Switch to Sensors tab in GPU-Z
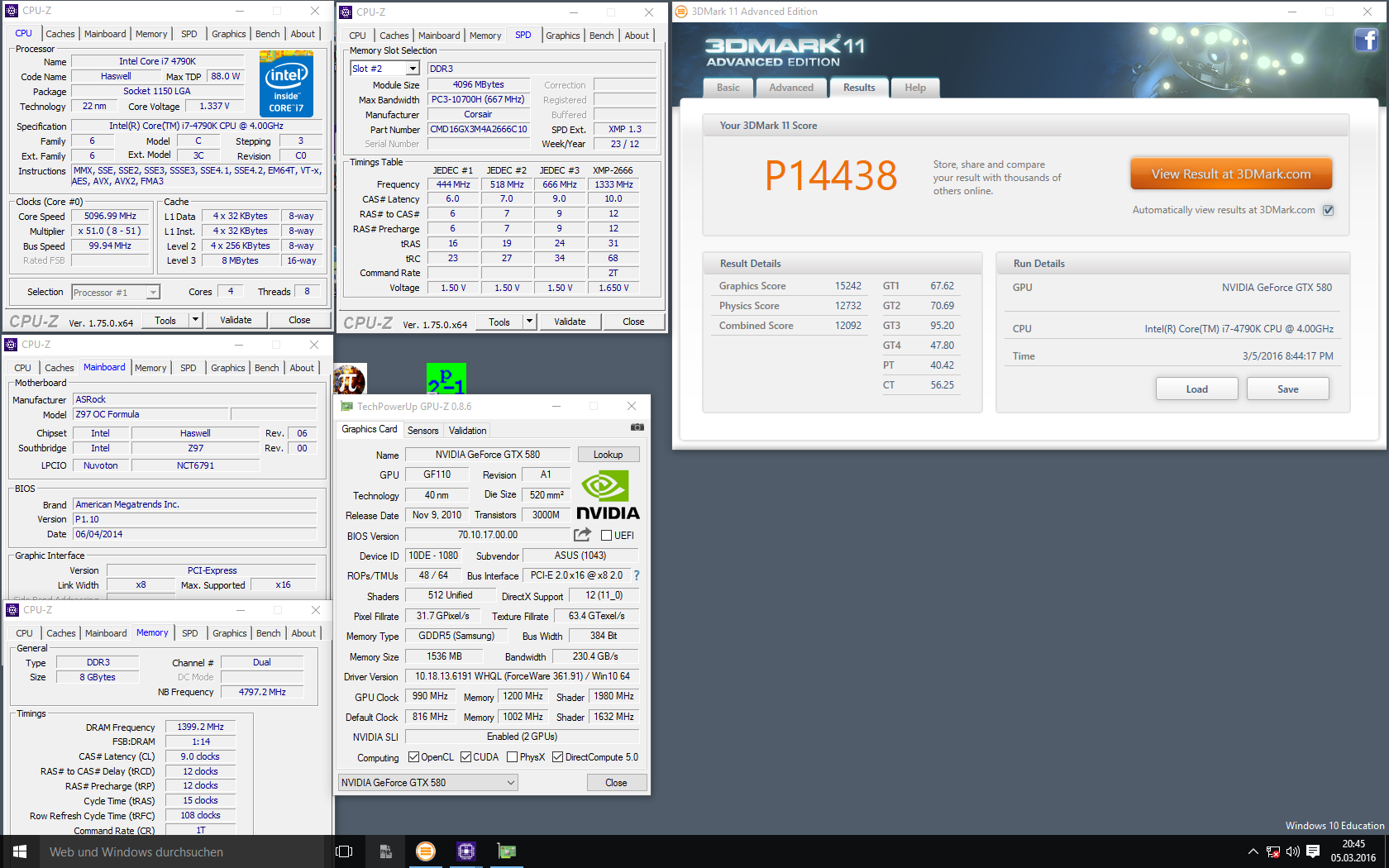This screenshot has width=1389, height=868. click(423, 431)
